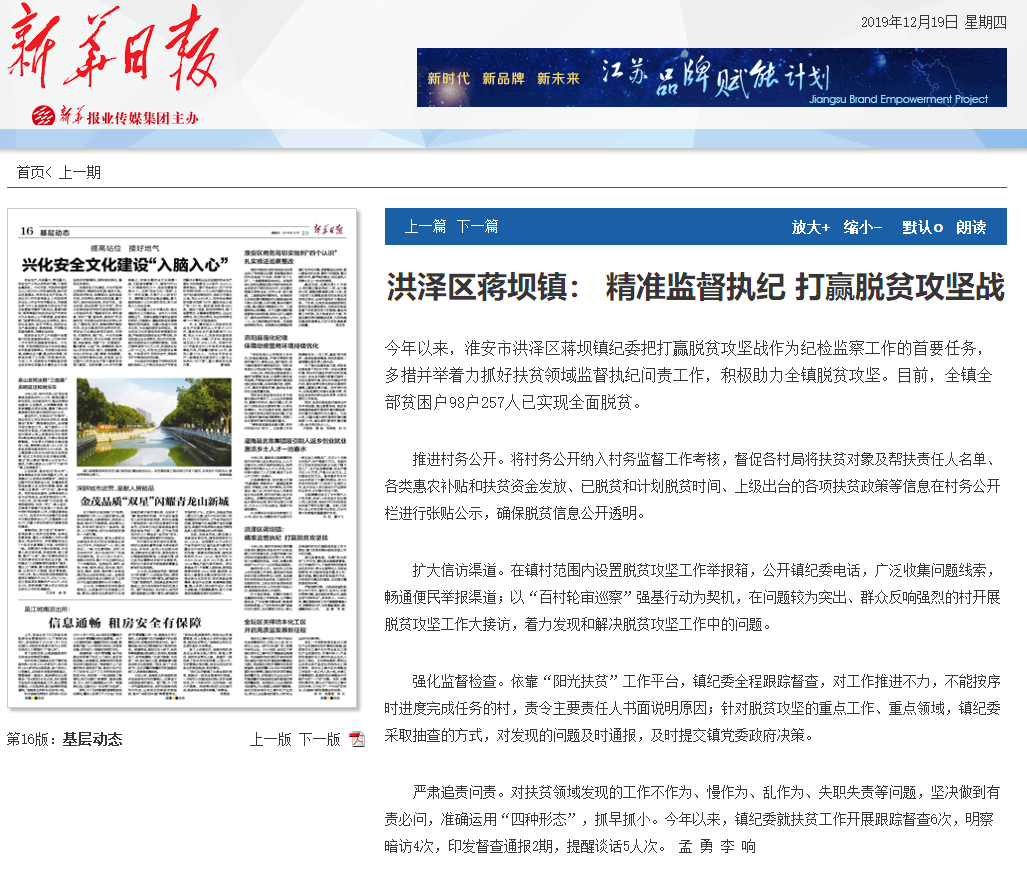Click the author names 孟勇 李响
Screen dimensions: 1027x887
tap(717, 846)
